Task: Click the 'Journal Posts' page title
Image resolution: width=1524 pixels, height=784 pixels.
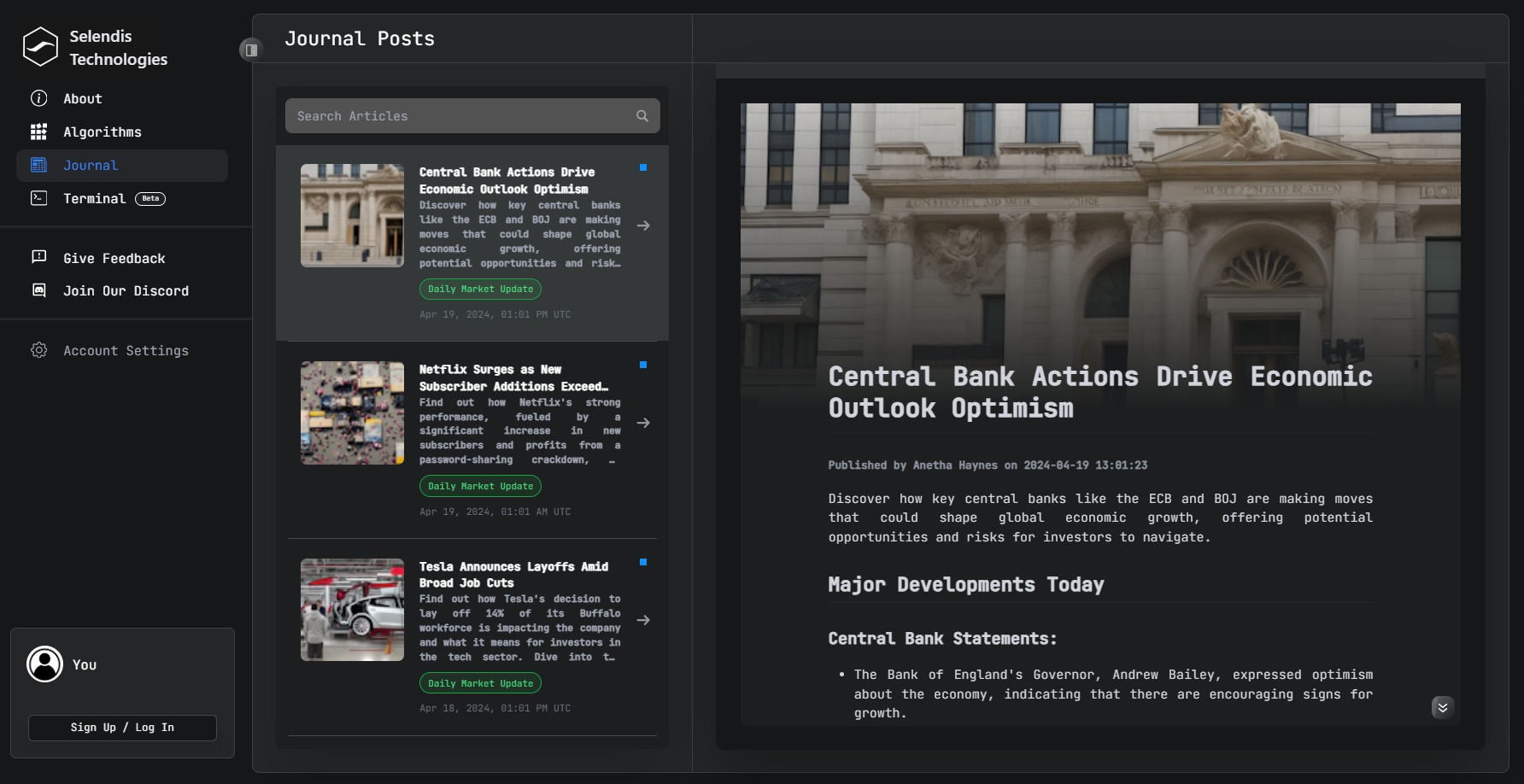Action: point(360,38)
